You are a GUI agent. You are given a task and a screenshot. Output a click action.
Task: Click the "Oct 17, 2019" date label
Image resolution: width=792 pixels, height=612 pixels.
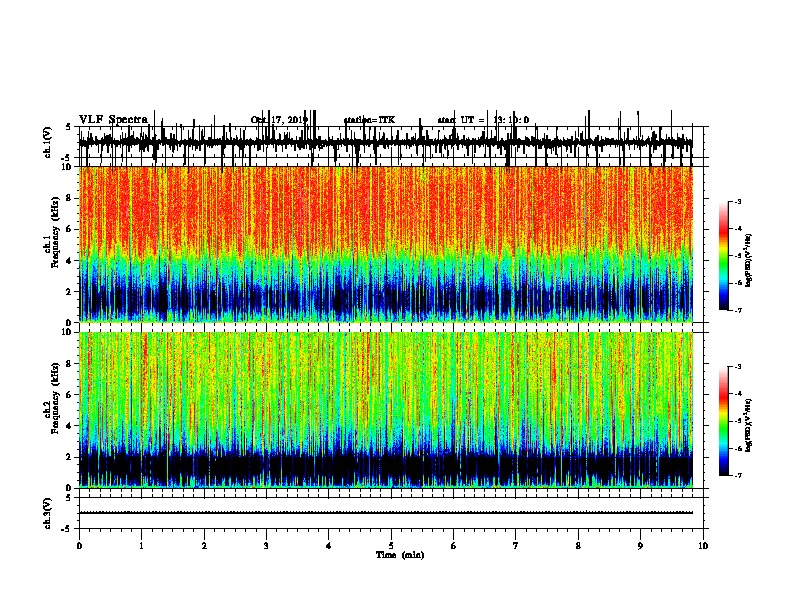pos(279,120)
